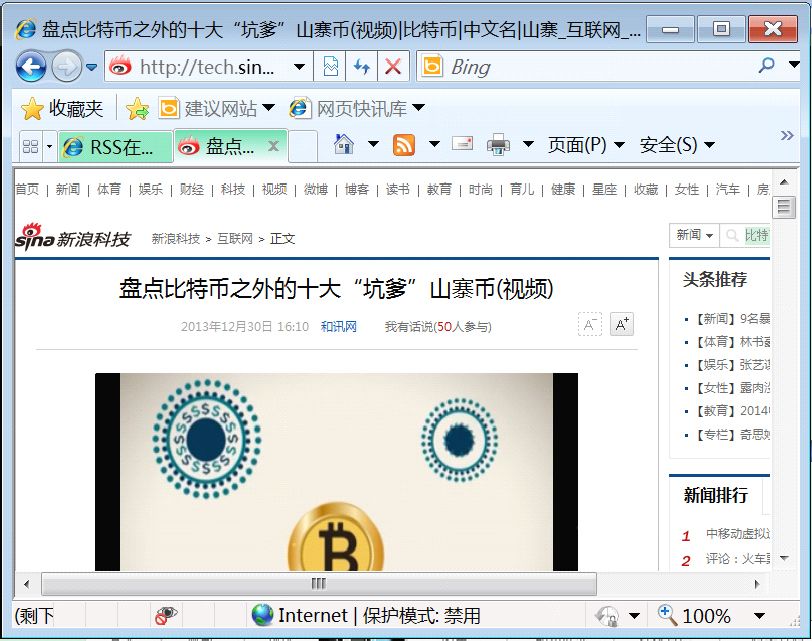Open the 博客 navigation link
The width and height of the screenshot is (812, 641).
pyautogui.click(x=357, y=190)
